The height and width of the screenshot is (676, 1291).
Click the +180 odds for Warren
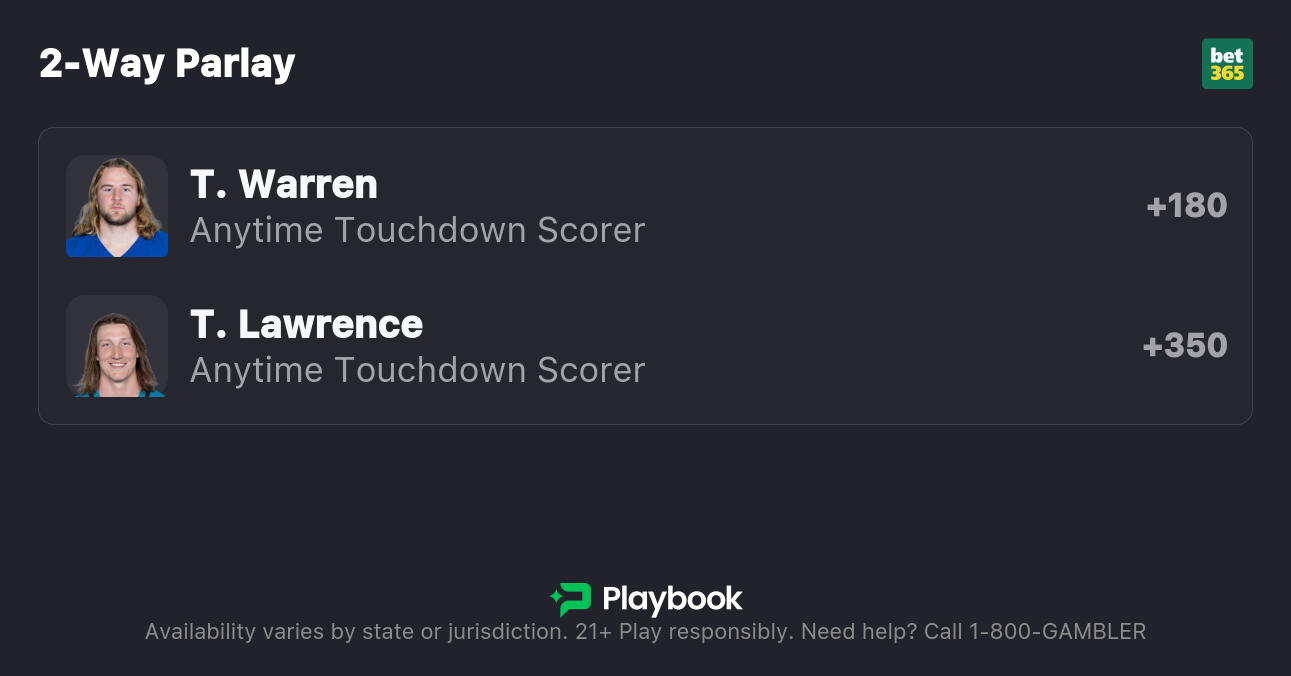1186,205
